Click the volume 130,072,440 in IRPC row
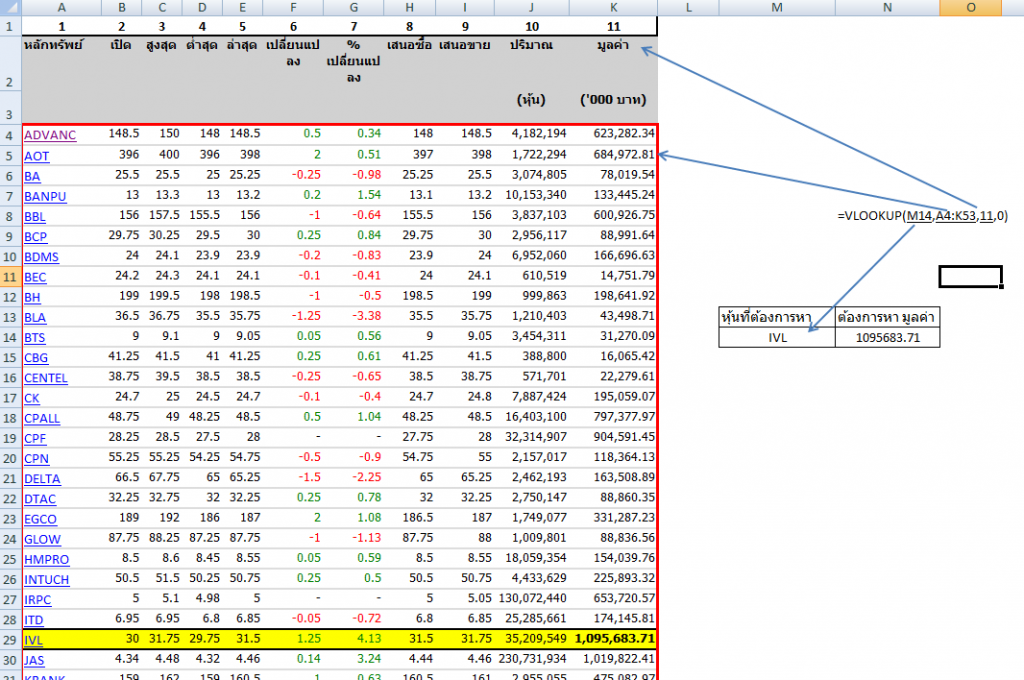Image resolution: width=1024 pixels, height=680 pixels. click(x=532, y=598)
